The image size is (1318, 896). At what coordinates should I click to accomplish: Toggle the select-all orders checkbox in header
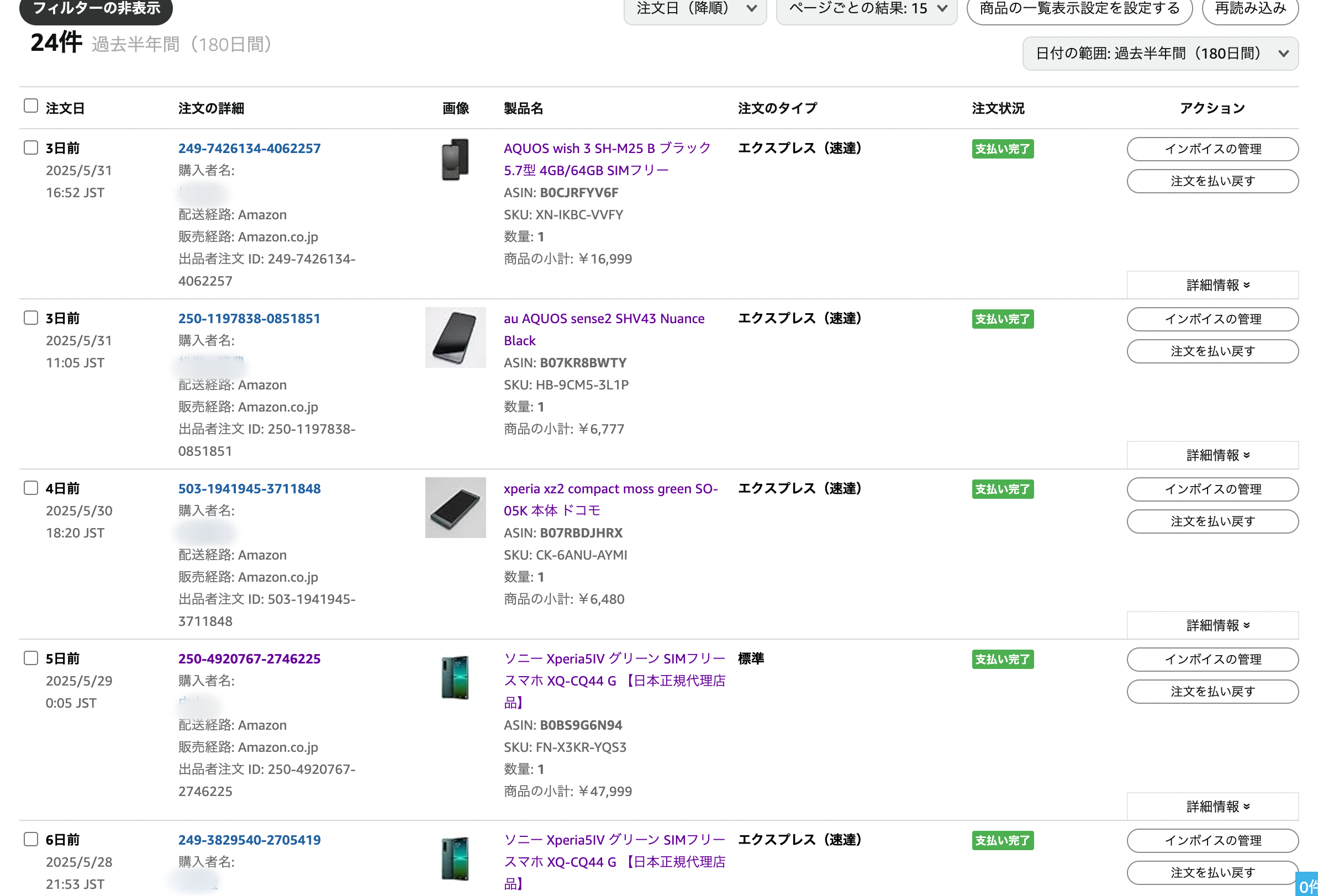tap(30, 106)
